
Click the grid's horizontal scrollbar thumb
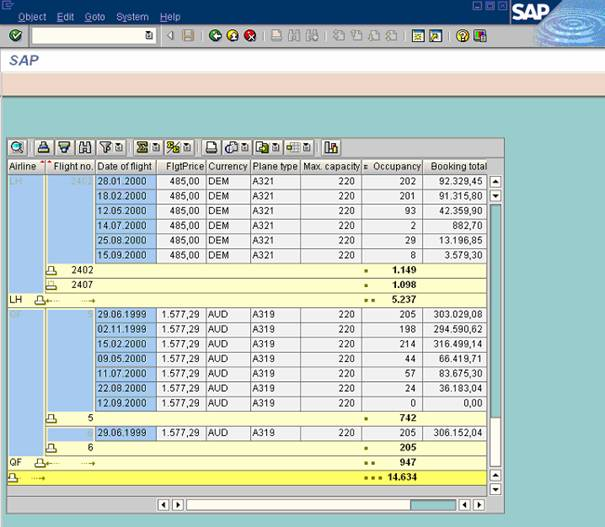(x=432, y=505)
